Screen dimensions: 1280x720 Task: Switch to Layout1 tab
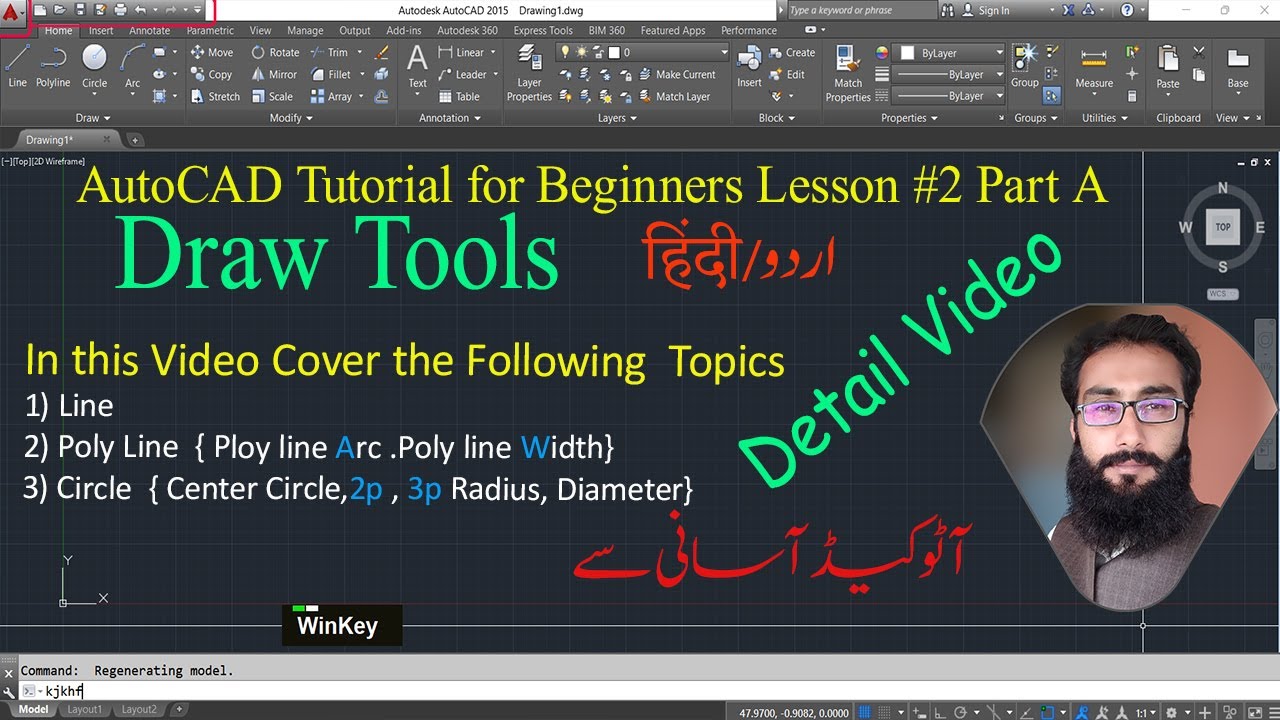[x=84, y=709]
